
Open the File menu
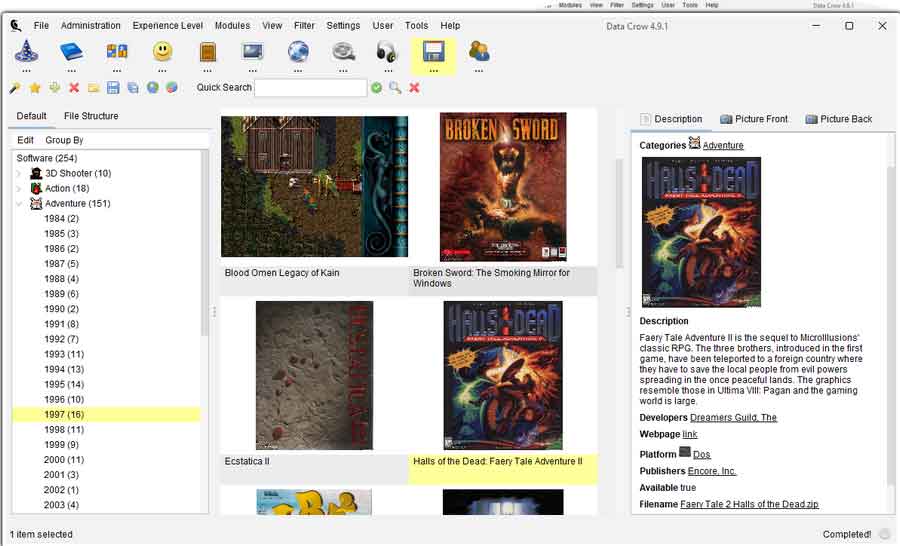(x=41, y=26)
